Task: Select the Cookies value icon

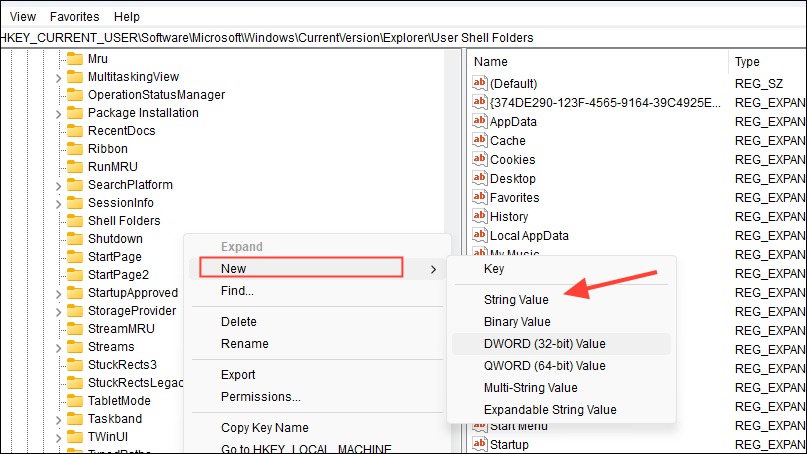Action: pos(480,159)
